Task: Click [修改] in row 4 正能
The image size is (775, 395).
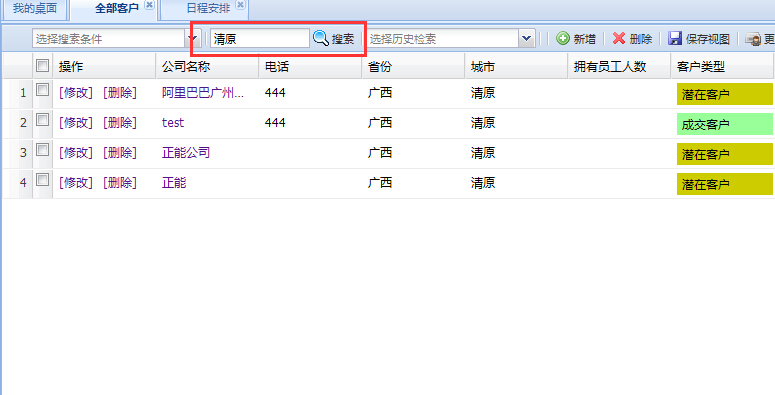Action: pos(76,183)
